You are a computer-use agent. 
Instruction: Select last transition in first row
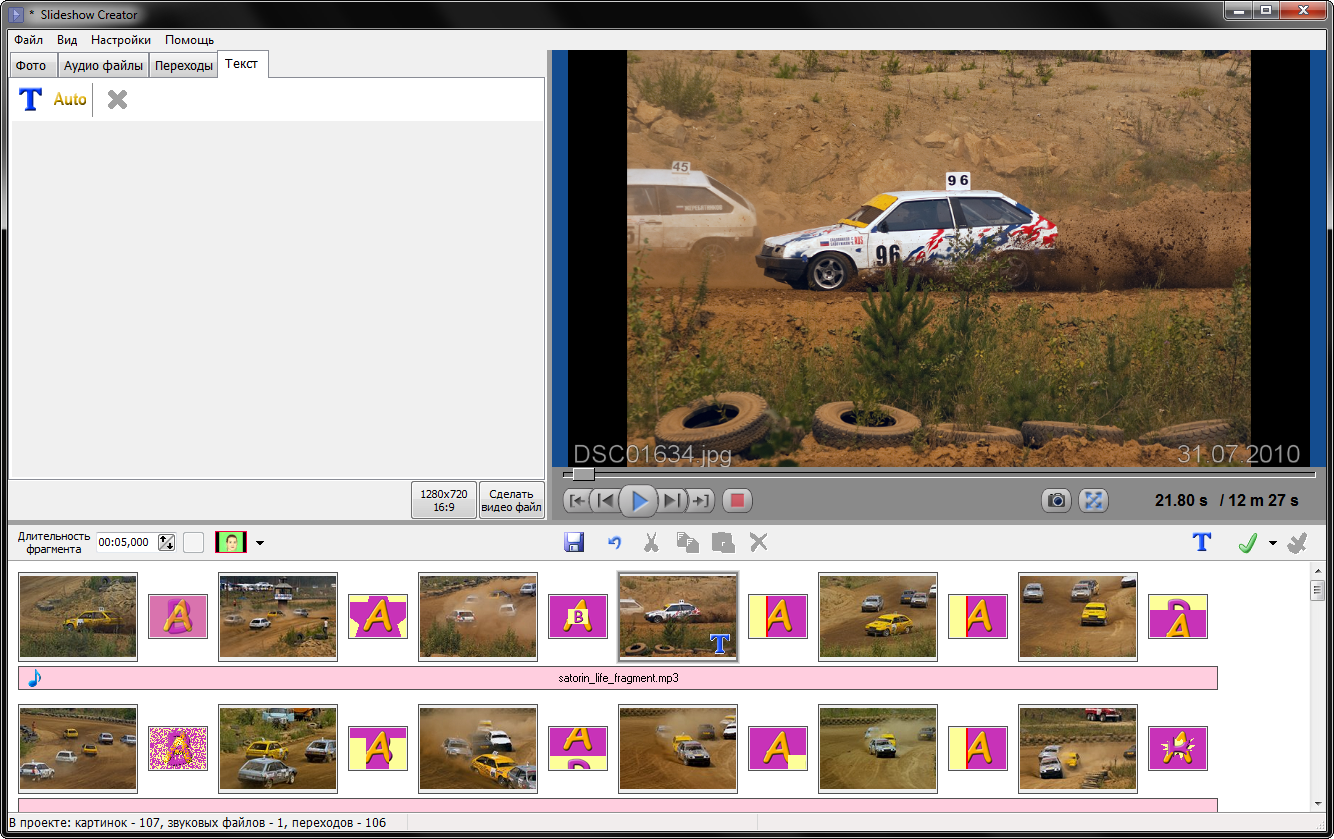coord(1178,617)
